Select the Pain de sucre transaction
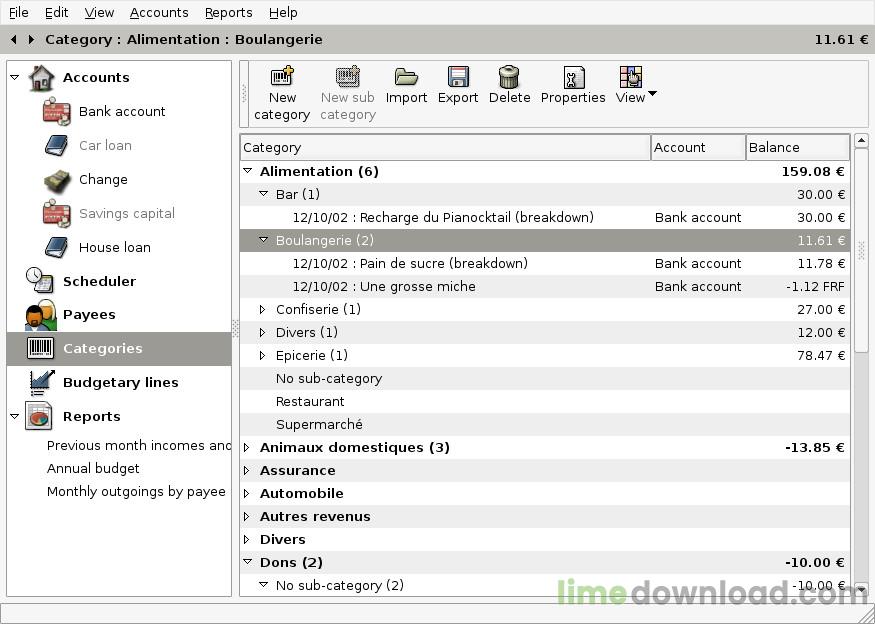The width and height of the screenshot is (875, 624). (545, 263)
